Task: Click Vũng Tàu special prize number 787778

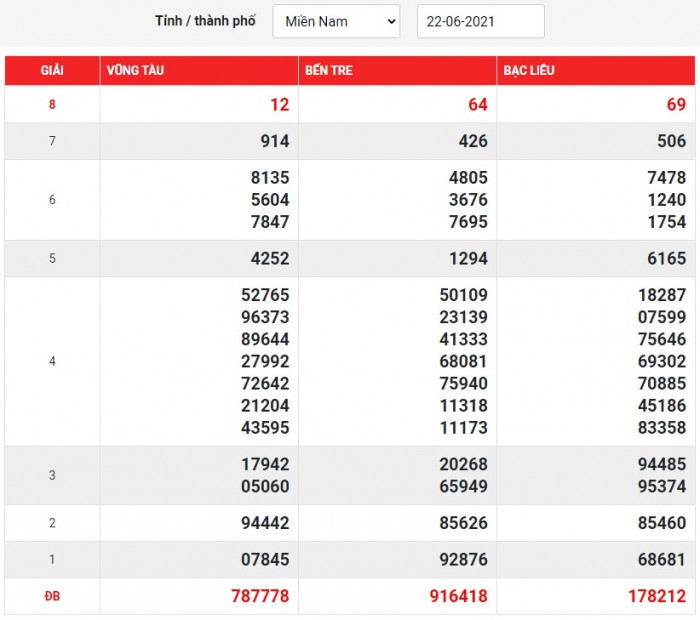Action: pyautogui.click(x=259, y=596)
